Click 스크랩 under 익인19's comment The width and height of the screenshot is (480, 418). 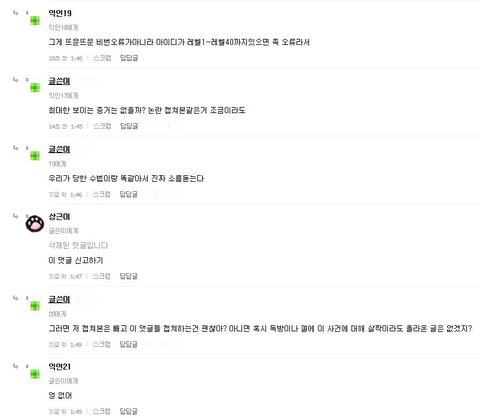pyautogui.click(x=102, y=58)
